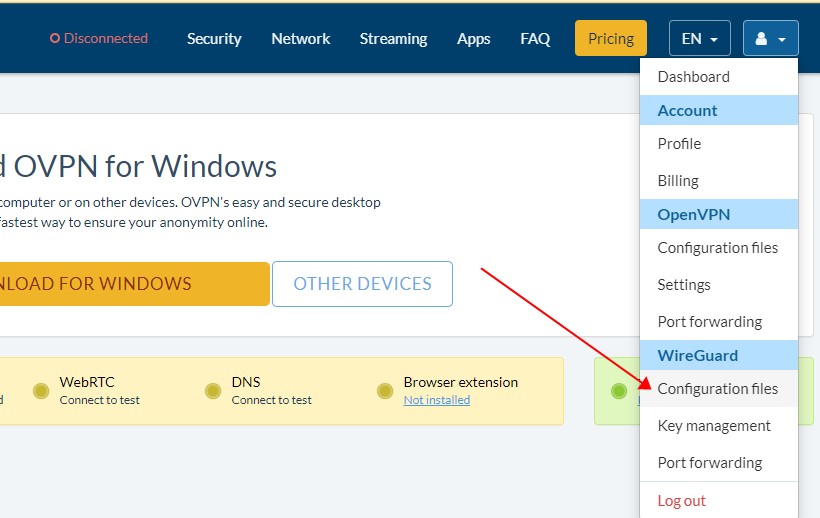Click the yellow Pricing button
This screenshot has width=820, height=518.
[x=611, y=38]
